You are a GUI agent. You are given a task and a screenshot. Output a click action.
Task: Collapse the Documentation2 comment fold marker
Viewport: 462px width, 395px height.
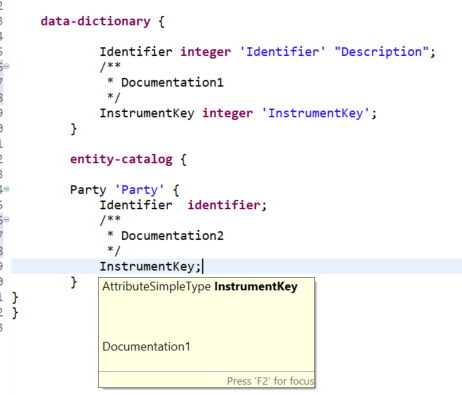[x=6, y=220]
